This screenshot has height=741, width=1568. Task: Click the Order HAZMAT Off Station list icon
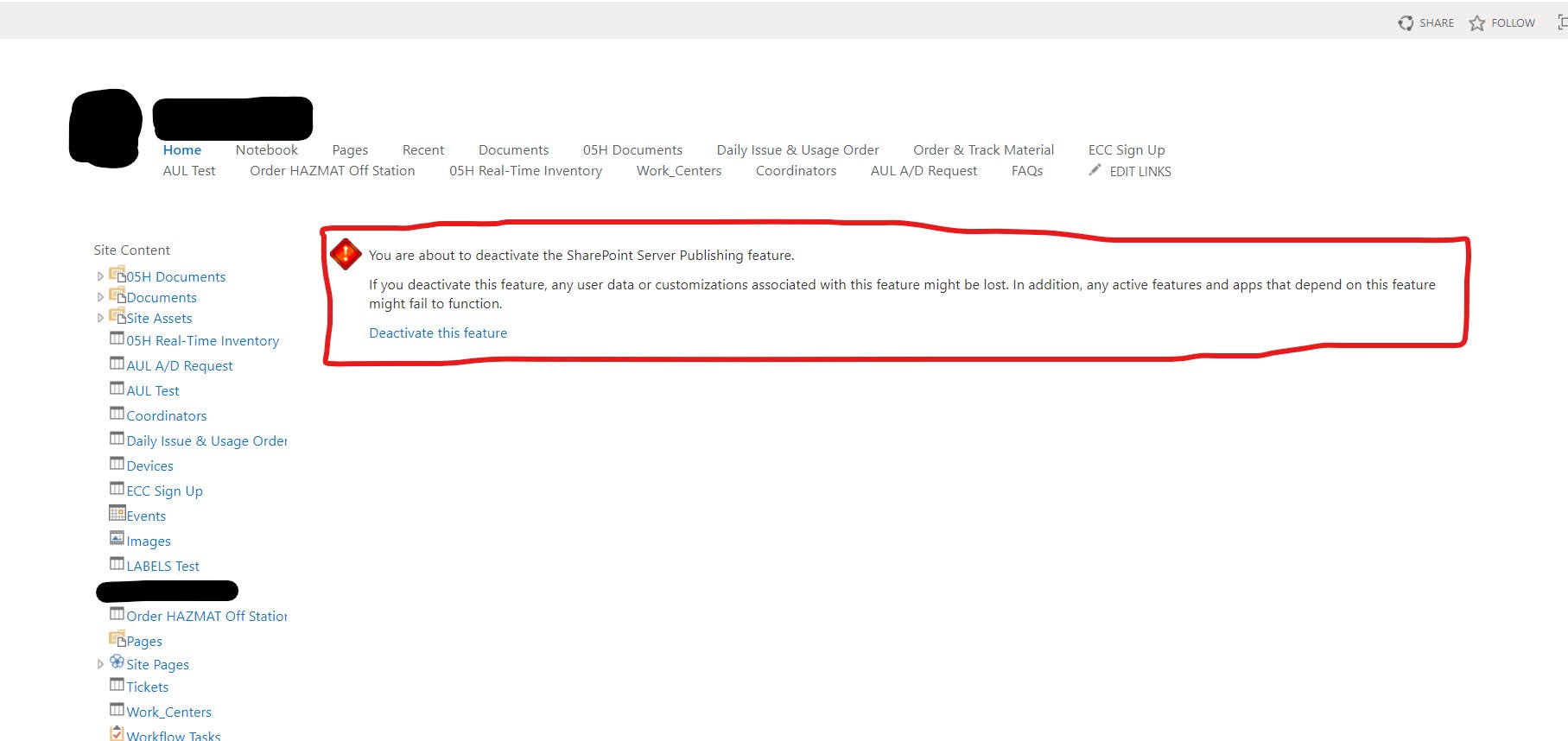117,613
